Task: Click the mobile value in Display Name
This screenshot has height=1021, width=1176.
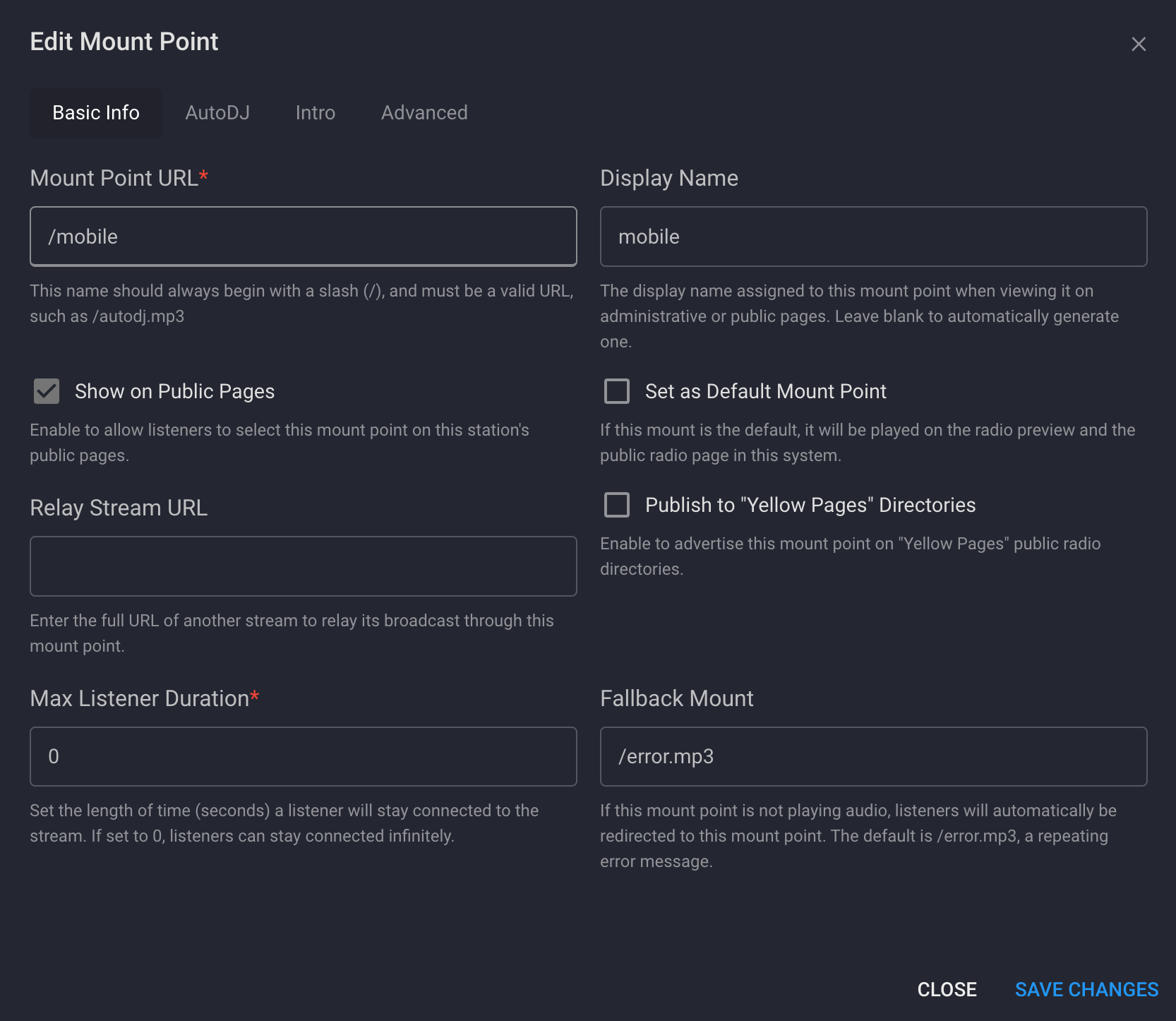Action: (649, 237)
